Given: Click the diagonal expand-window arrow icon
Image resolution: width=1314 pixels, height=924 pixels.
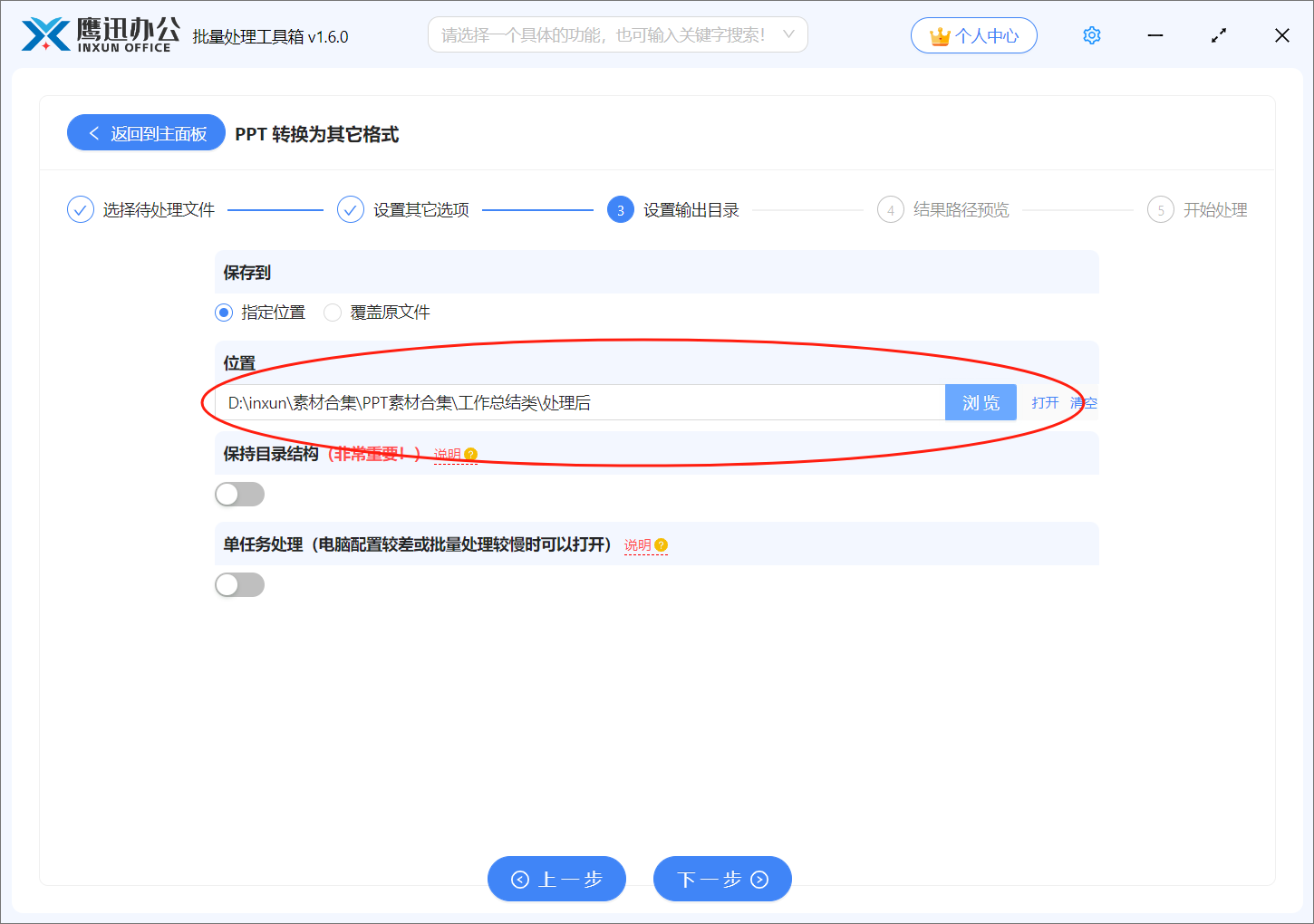Looking at the screenshot, I should [x=1219, y=34].
